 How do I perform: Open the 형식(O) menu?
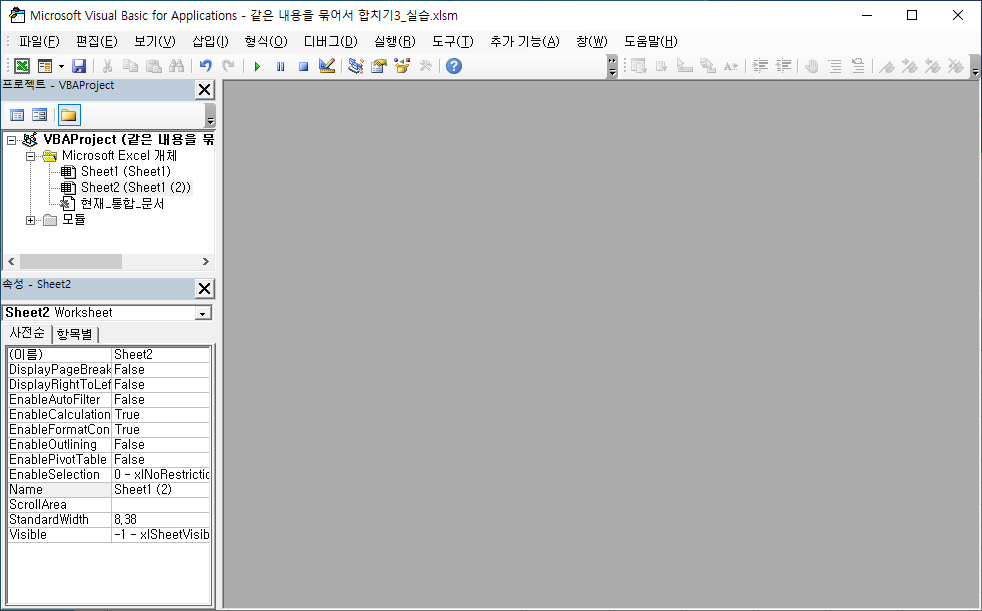coord(266,41)
